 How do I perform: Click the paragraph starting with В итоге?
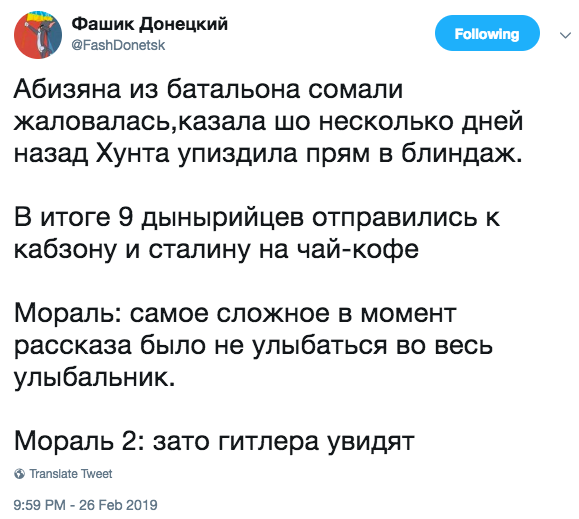[257, 233]
